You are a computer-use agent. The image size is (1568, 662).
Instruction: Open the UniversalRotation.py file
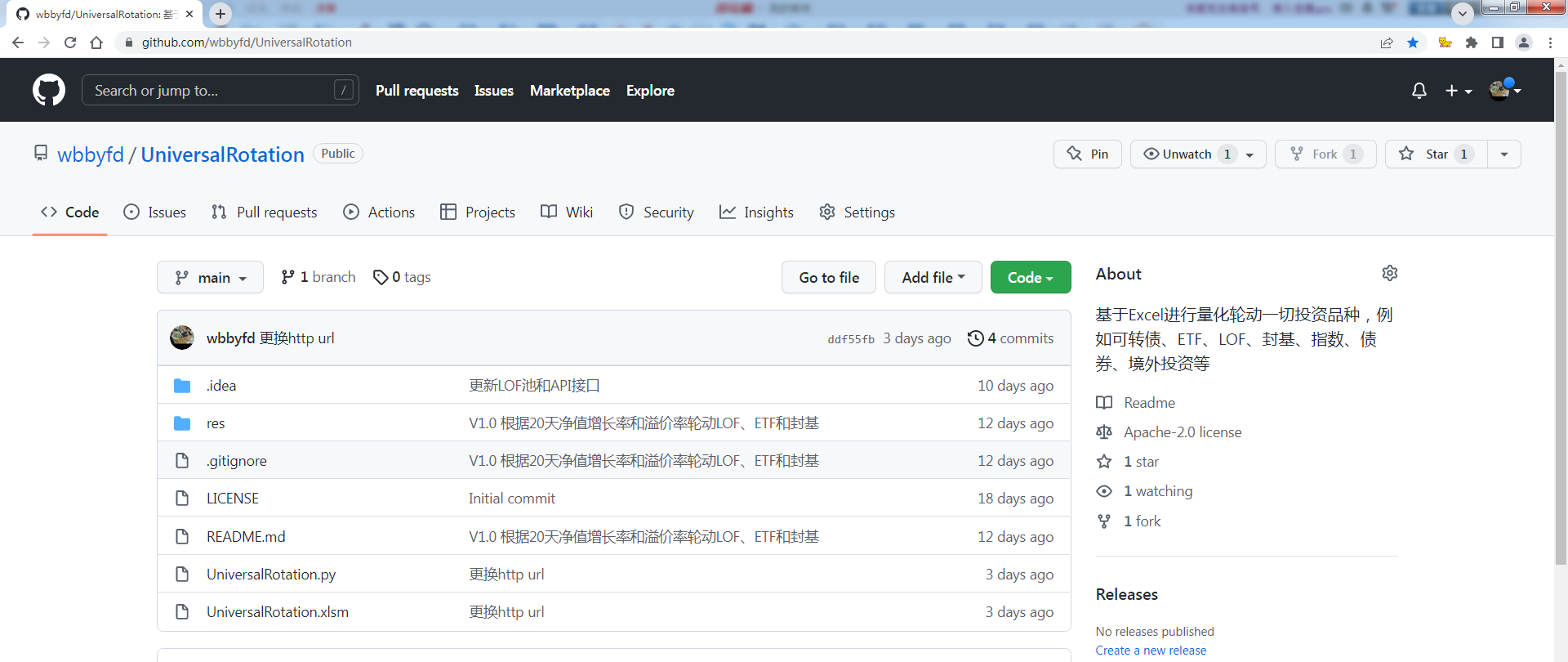pyautogui.click(x=271, y=575)
